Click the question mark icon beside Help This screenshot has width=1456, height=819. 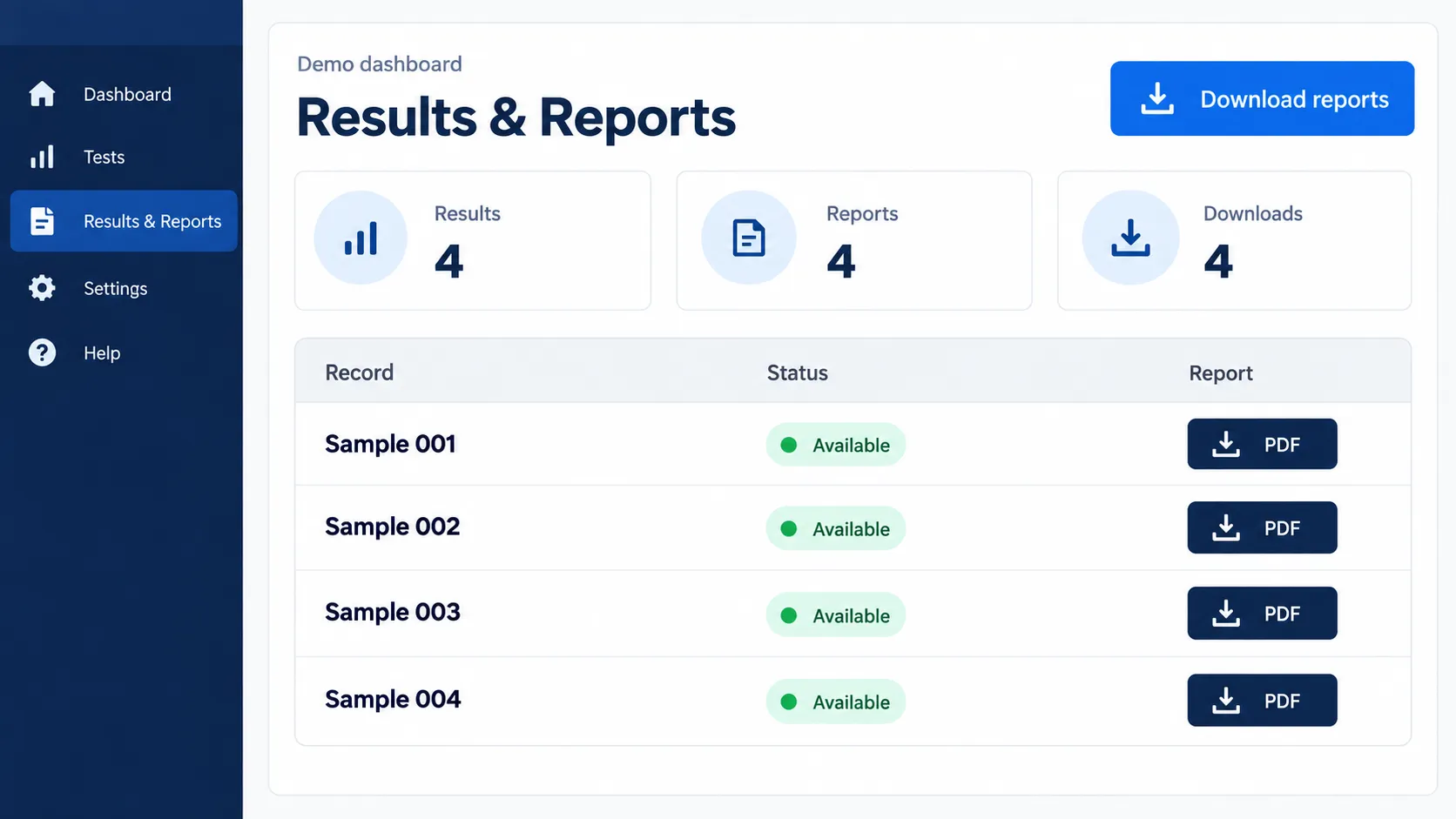(x=42, y=352)
